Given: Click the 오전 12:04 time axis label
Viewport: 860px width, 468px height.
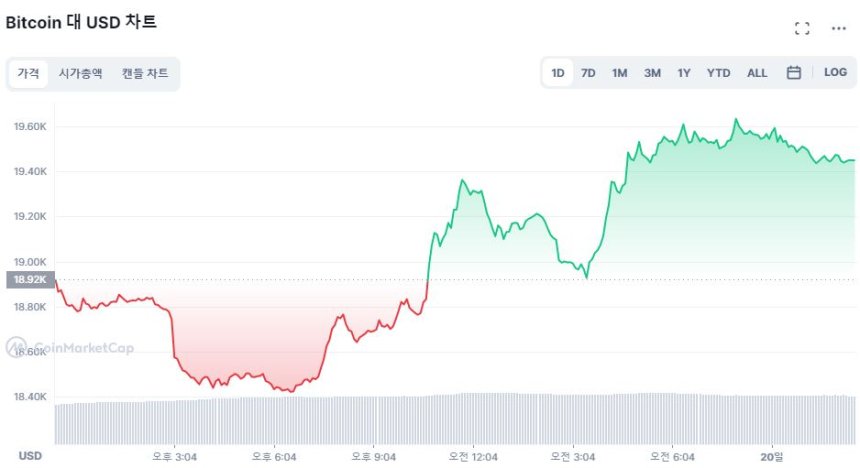Looking at the screenshot, I should point(473,456).
